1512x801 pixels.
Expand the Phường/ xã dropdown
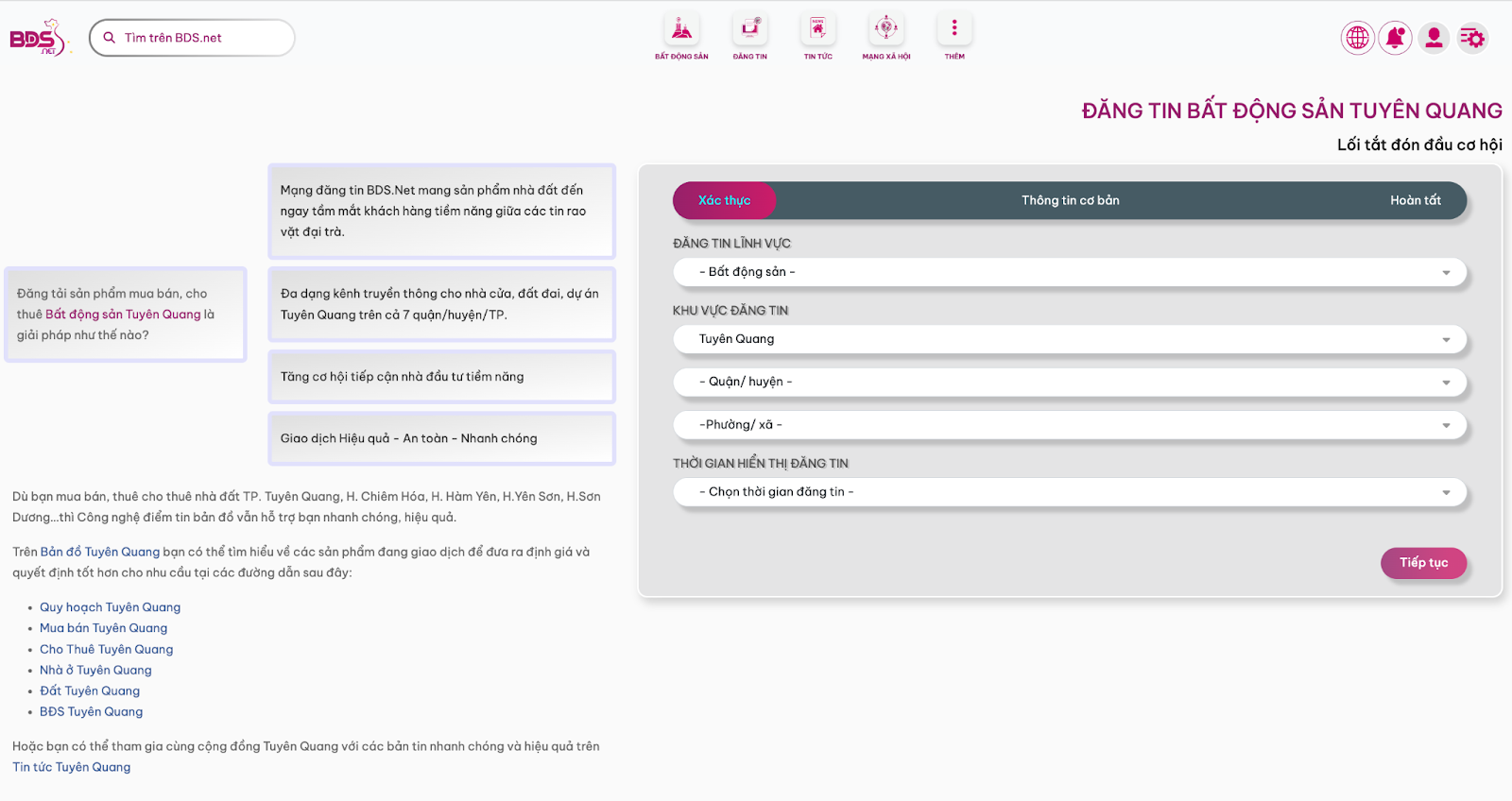(1070, 425)
